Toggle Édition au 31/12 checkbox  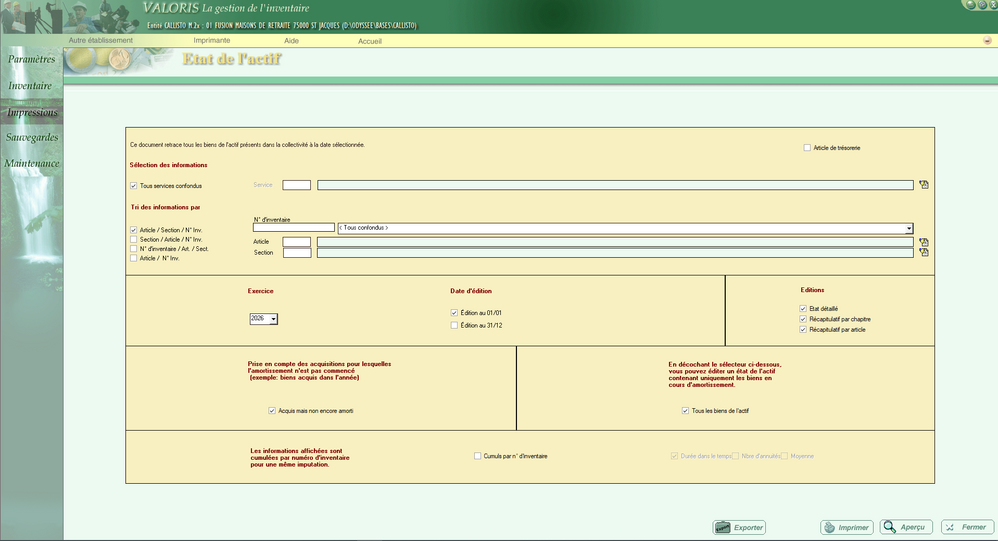tap(455, 325)
